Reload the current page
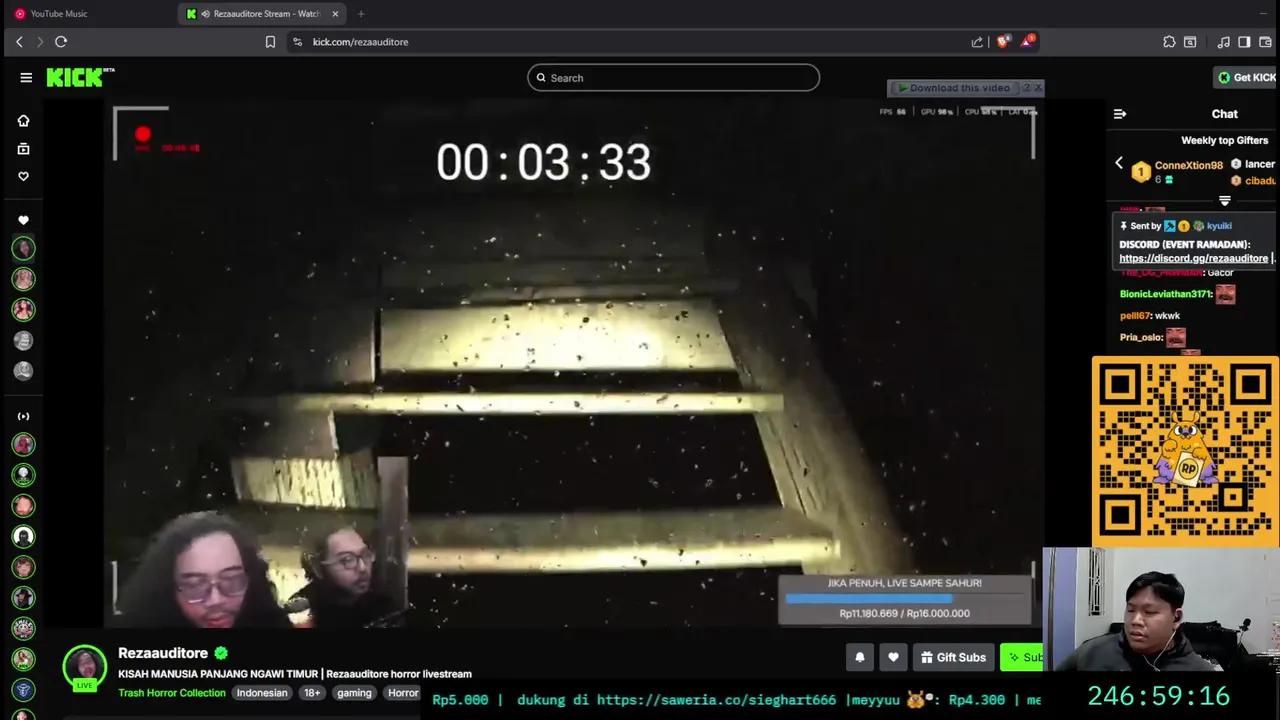Screen dimensions: 1280x720 pyautogui.click(x=61, y=42)
